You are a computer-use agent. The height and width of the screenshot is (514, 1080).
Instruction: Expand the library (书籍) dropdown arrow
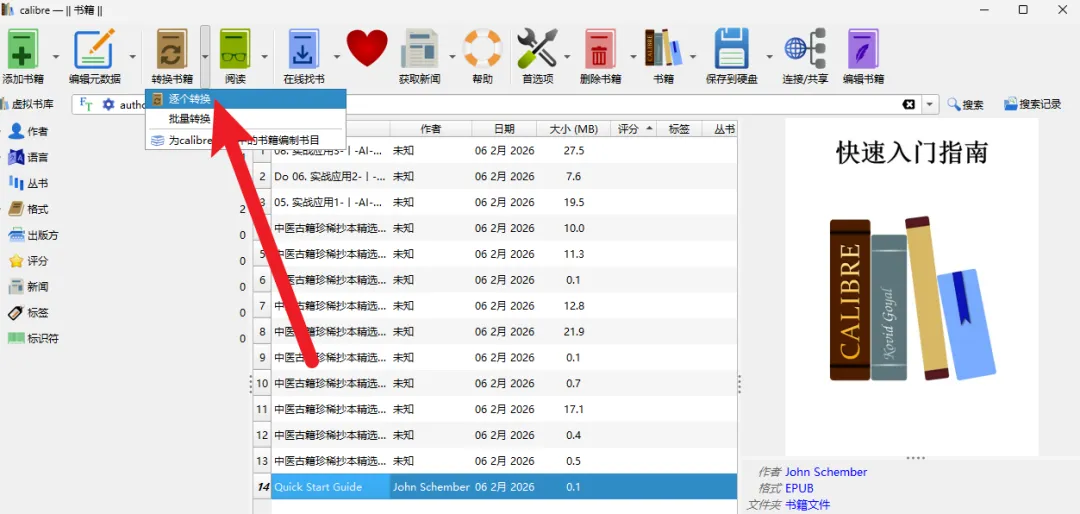pyautogui.click(x=694, y=57)
